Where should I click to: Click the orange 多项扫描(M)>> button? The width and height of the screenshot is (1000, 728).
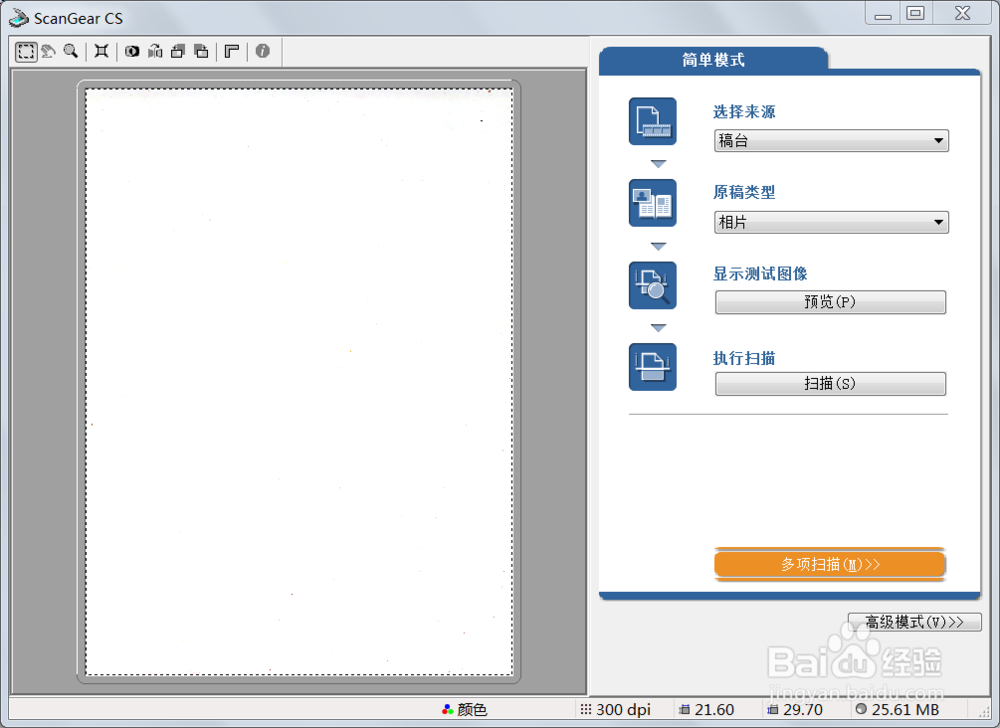pos(830,564)
